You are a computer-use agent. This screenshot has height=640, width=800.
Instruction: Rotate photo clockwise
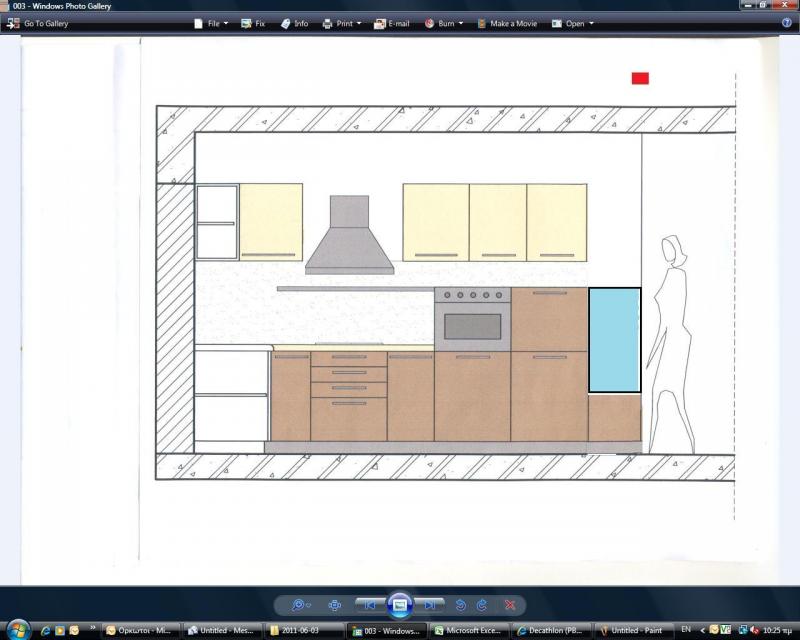pyautogui.click(x=482, y=605)
